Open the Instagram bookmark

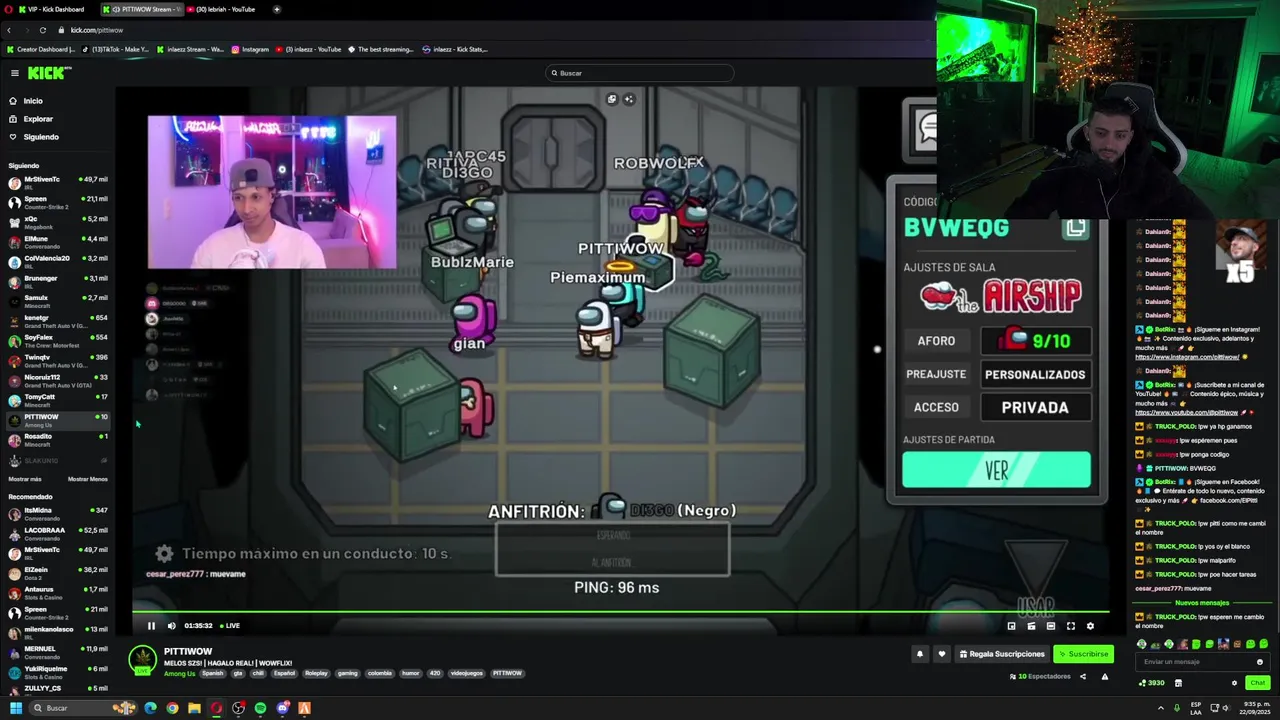pyautogui.click(x=251, y=49)
